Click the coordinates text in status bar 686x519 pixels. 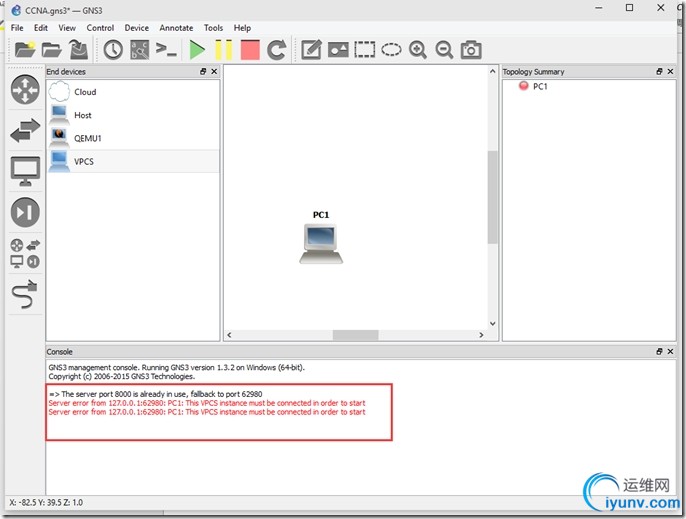pyautogui.click(x=46, y=502)
